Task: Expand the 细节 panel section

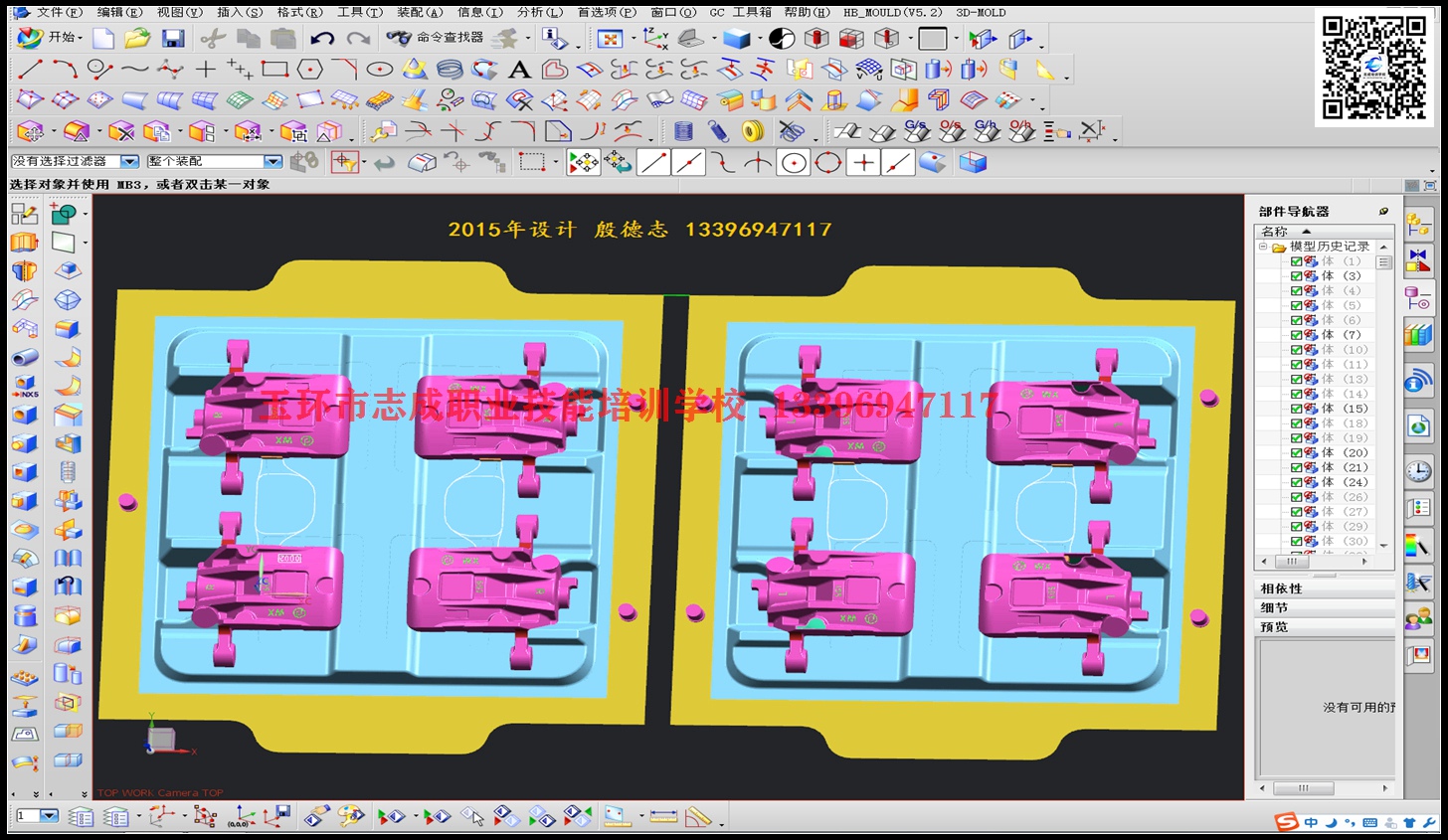Action: click(1326, 607)
